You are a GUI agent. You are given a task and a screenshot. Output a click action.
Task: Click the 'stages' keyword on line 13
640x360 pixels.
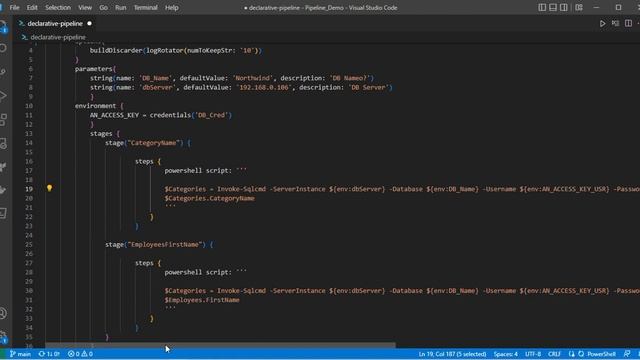[101, 133]
